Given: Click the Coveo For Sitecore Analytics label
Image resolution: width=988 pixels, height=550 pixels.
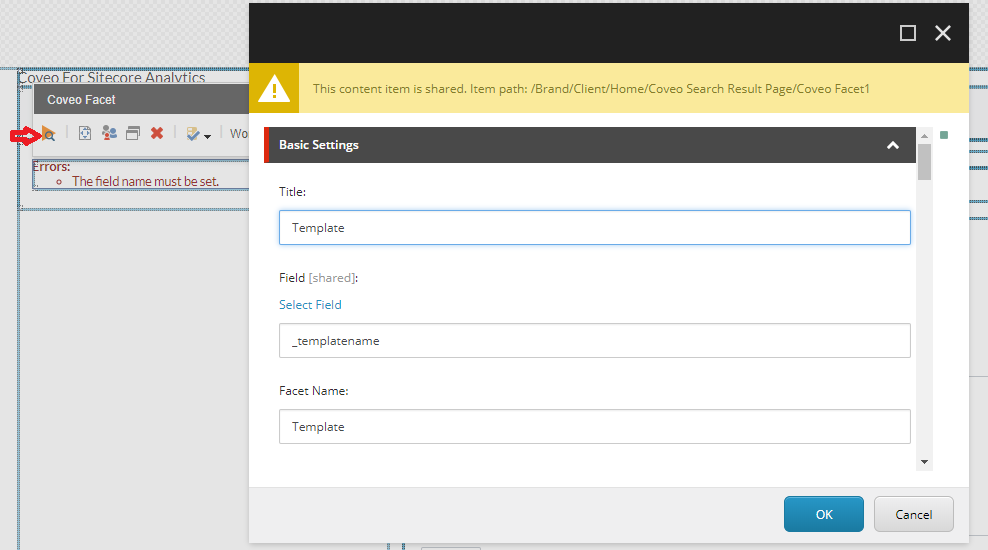Looking at the screenshot, I should click(112, 77).
